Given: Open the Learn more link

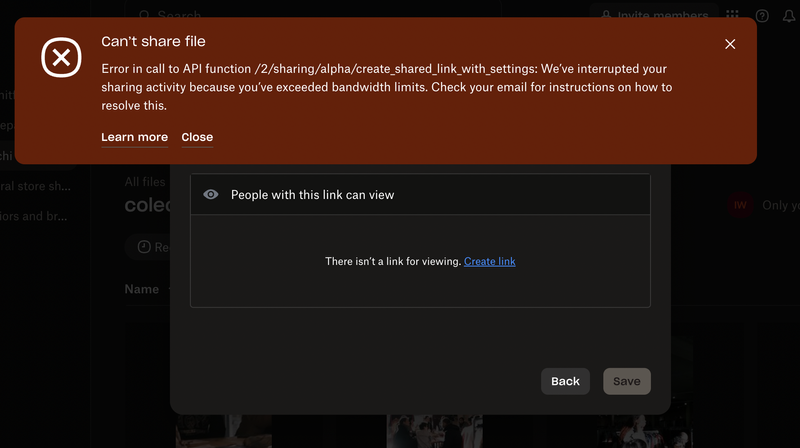Looking at the screenshot, I should point(134,137).
